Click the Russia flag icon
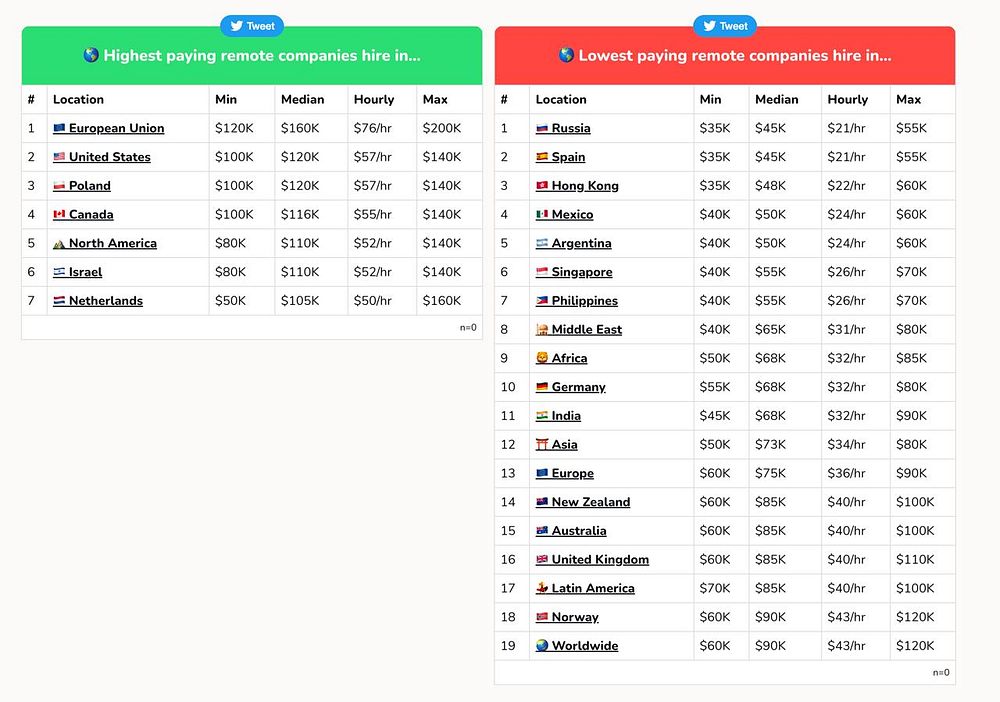This screenshot has width=1000, height=702. click(542, 129)
